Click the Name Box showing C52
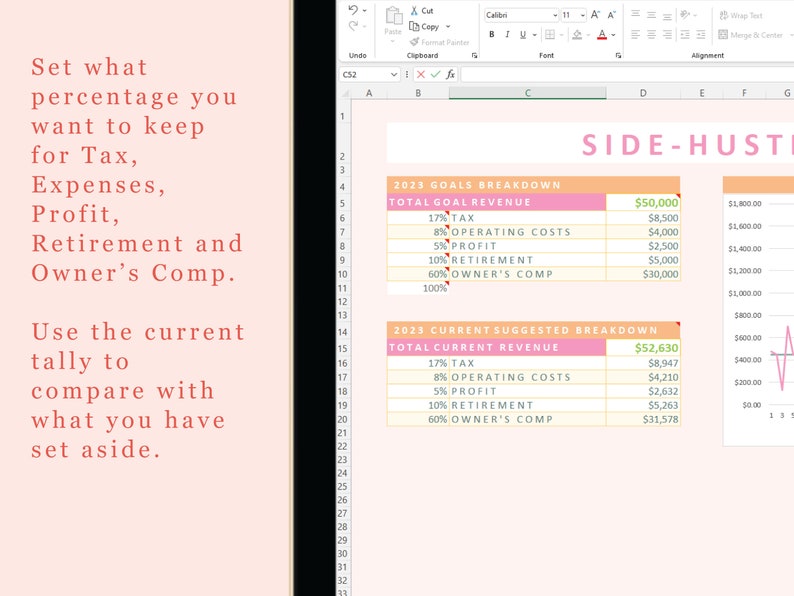This screenshot has height=596, width=794. (x=365, y=75)
